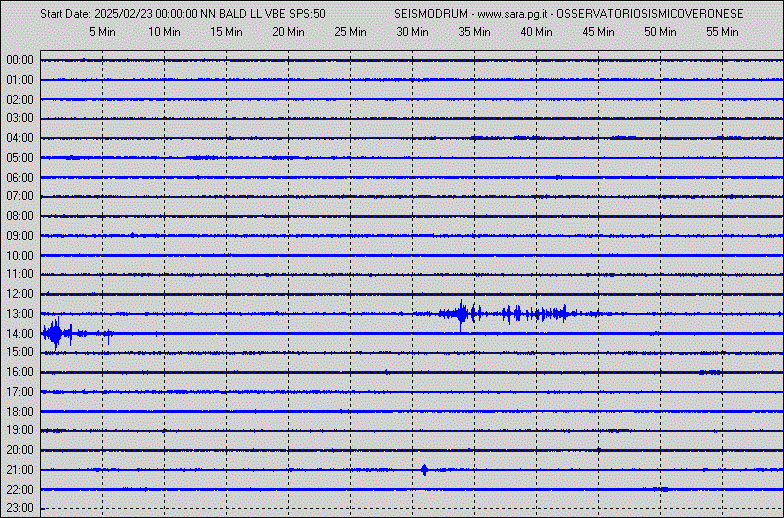This screenshot has height=518, width=784.
Task: Click the 01:00 hour label
Action: pyautogui.click(x=20, y=80)
